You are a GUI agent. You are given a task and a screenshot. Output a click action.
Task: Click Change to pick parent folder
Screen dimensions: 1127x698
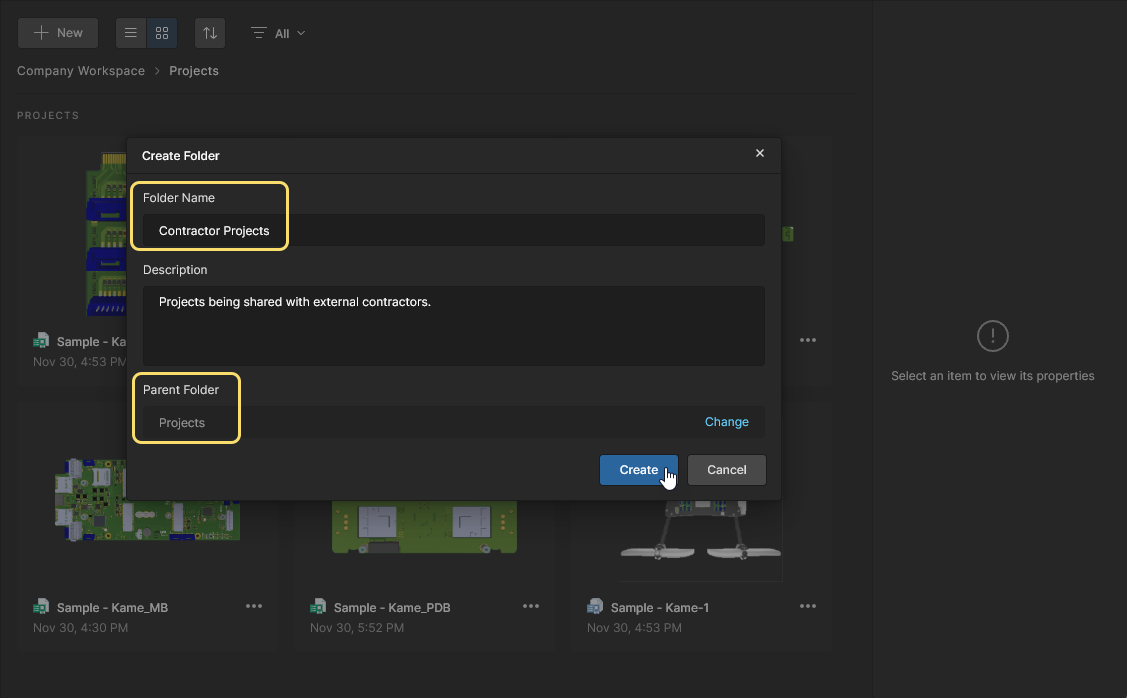(727, 422)
